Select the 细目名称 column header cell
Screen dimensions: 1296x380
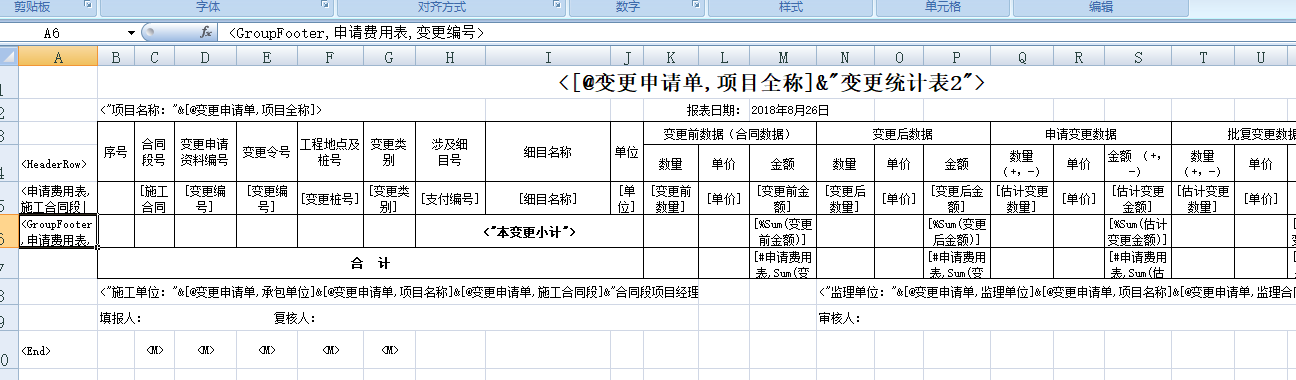(x=548, y=152)
